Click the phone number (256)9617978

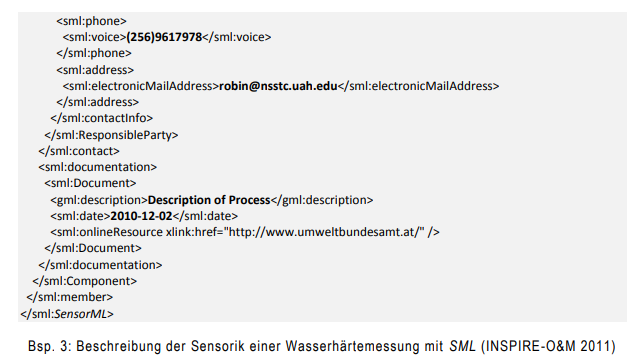click(x=164, y=37)
